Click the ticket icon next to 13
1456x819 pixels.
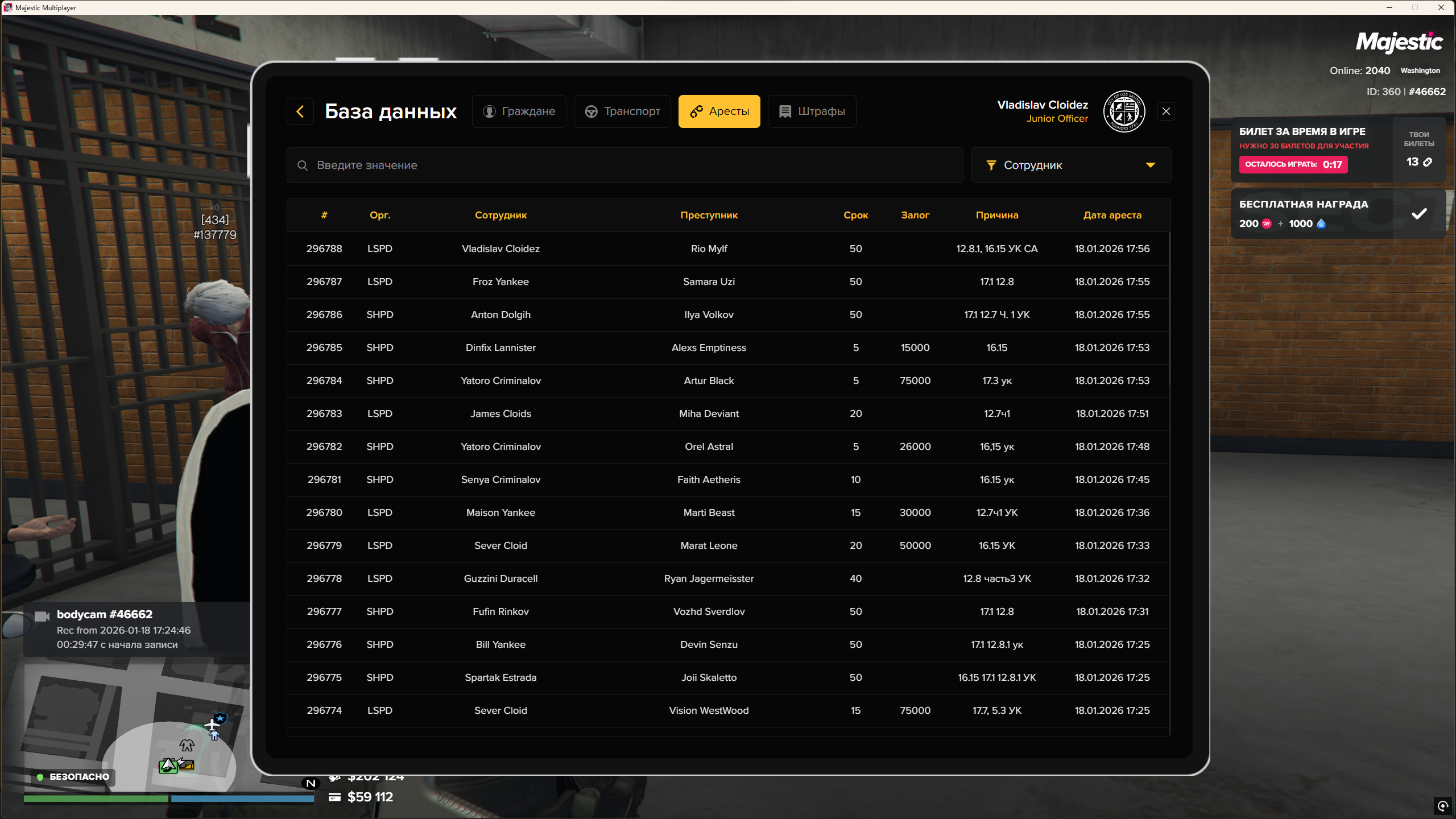pyautogui.click(x=1428, y=162)
